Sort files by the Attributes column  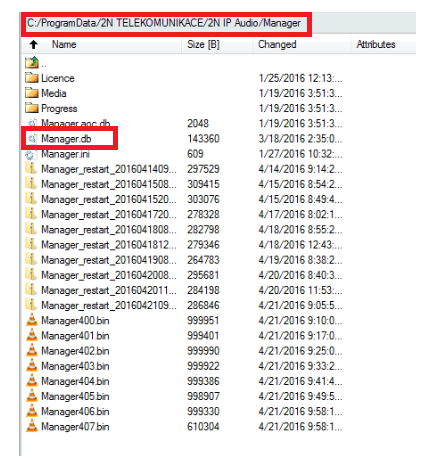(376, 44)
